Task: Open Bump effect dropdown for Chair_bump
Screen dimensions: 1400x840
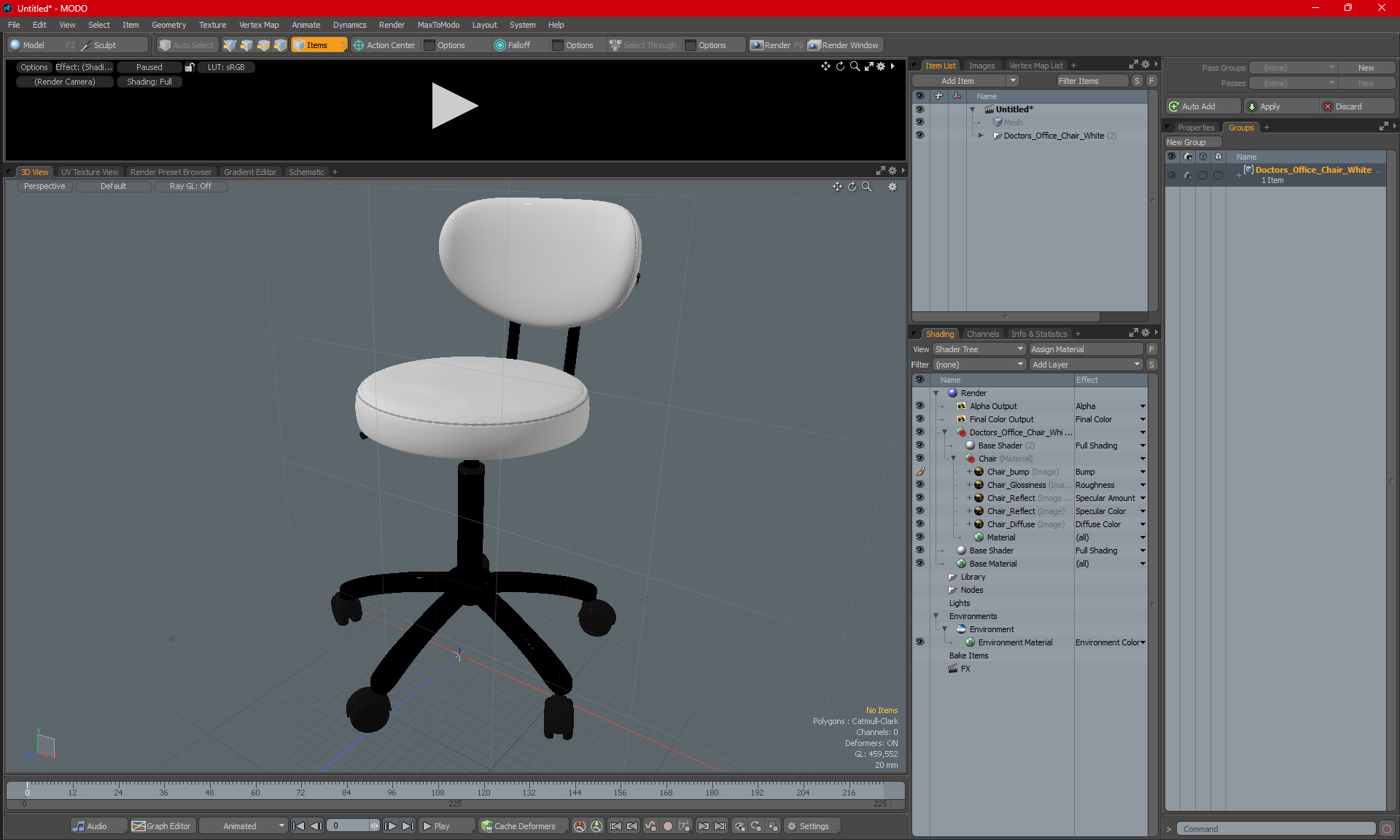Action: pyautogui.click(x=1143, y=472)
